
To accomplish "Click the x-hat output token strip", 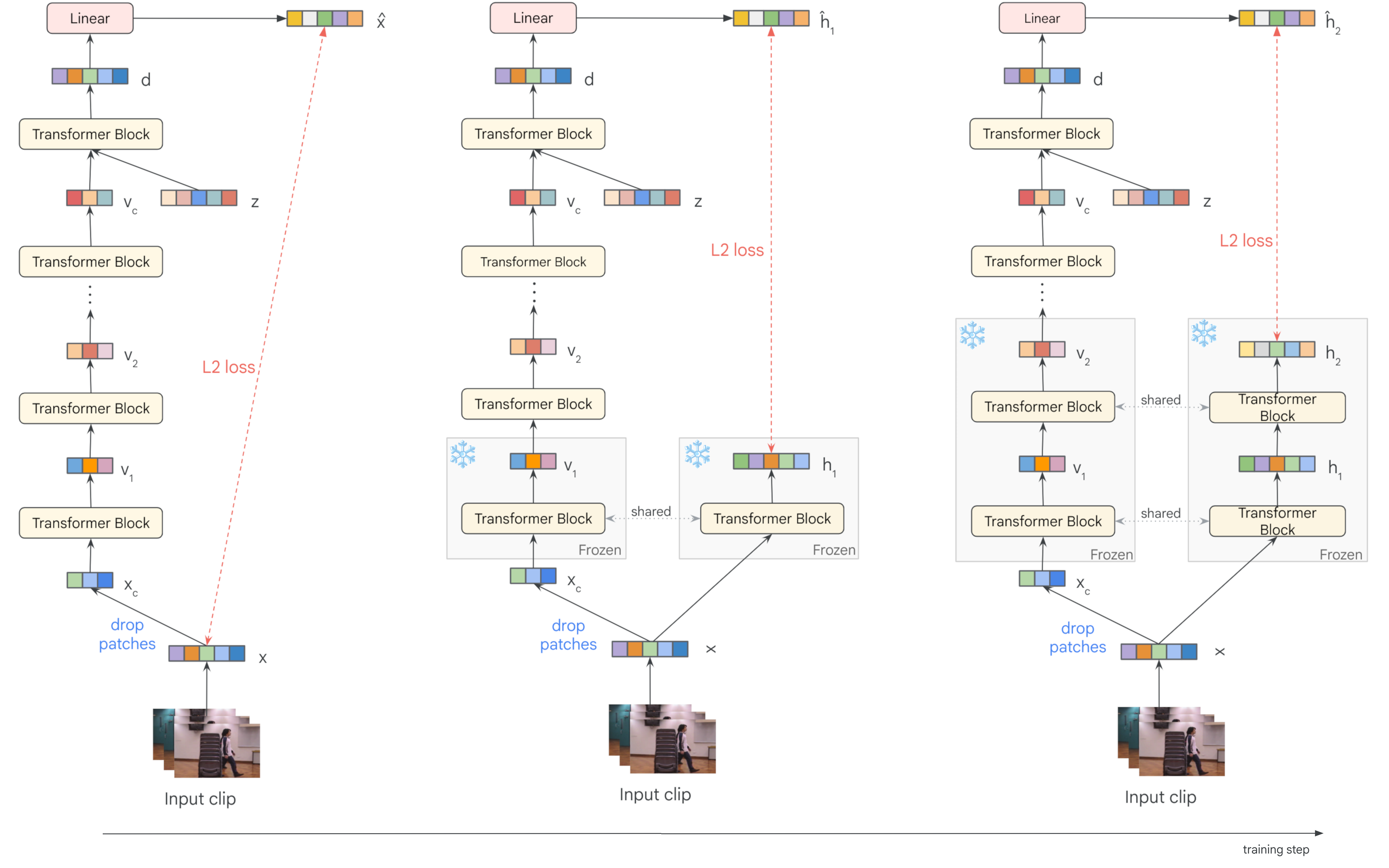I will [x=325, y=19].
